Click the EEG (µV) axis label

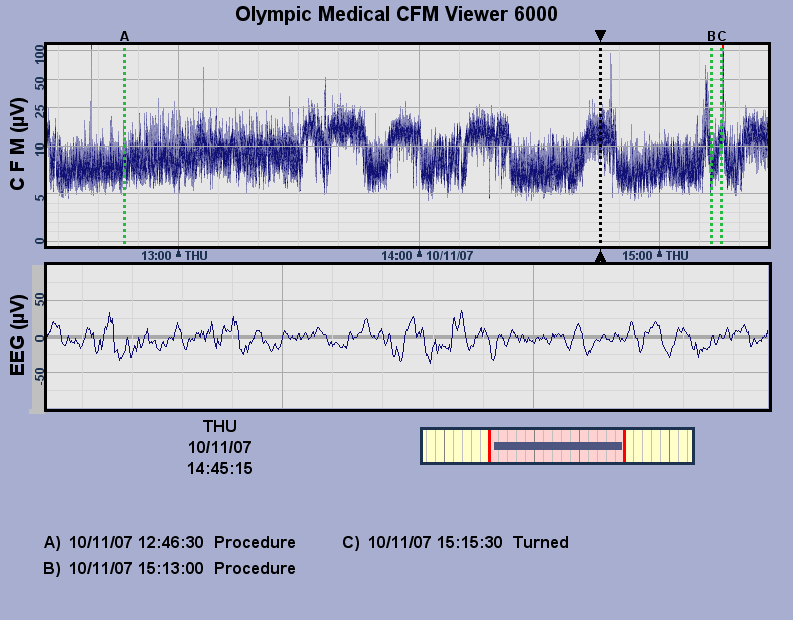pos(18,335)
